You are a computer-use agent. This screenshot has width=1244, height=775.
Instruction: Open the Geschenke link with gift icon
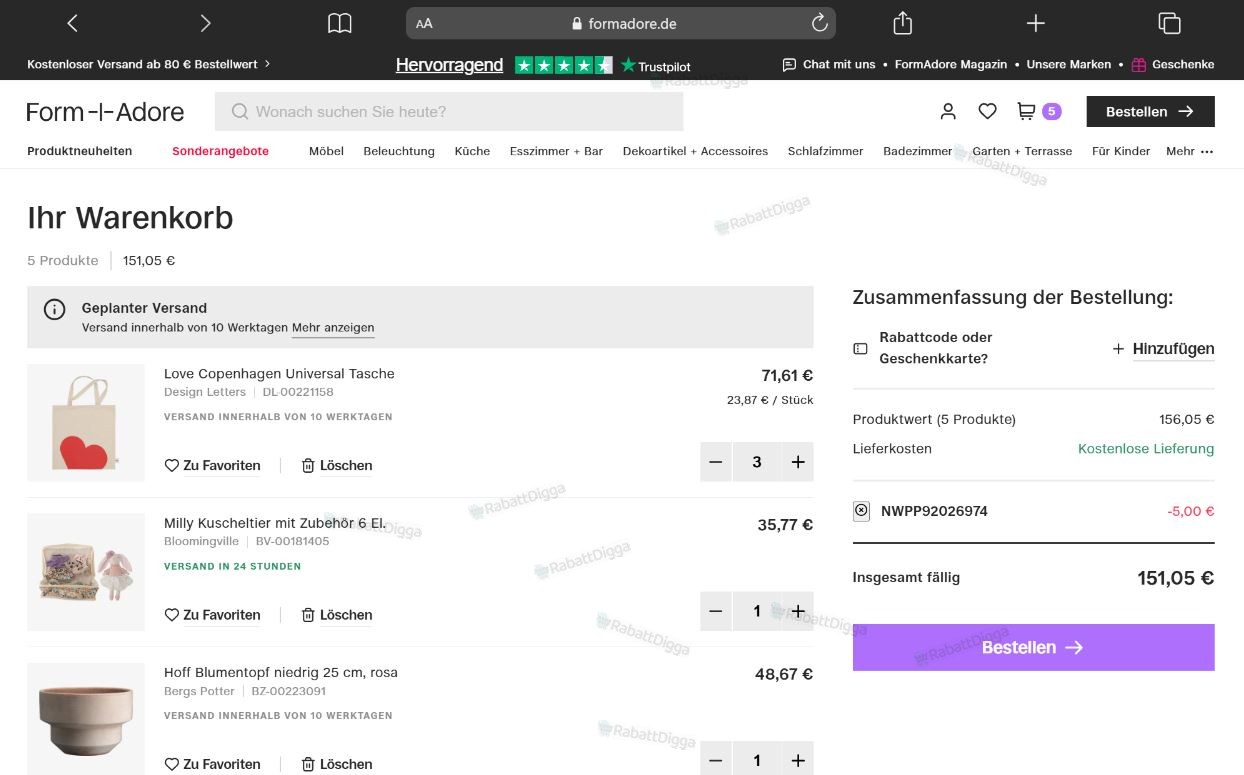tap(1173, 64)
